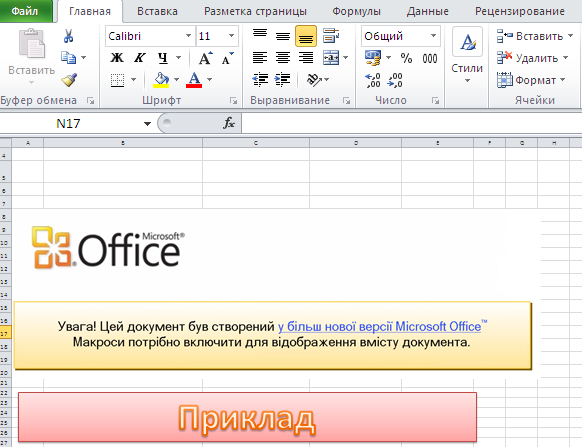
Task: Click the Приклад red button
Action: [x=247, y=417]
